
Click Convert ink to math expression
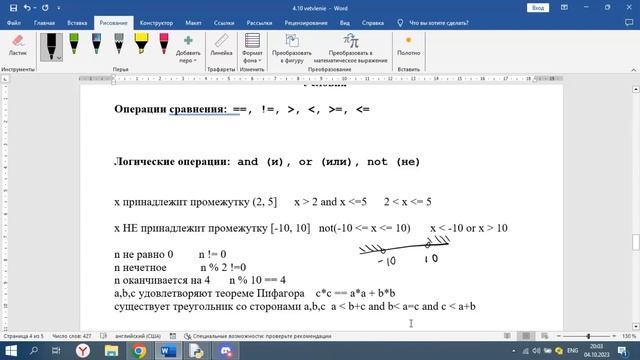(351, 49)
